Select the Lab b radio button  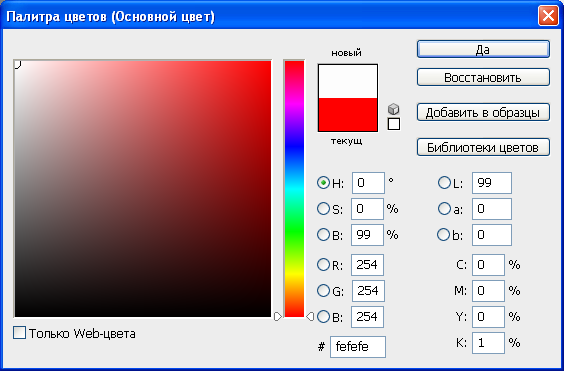pos(444,235)
